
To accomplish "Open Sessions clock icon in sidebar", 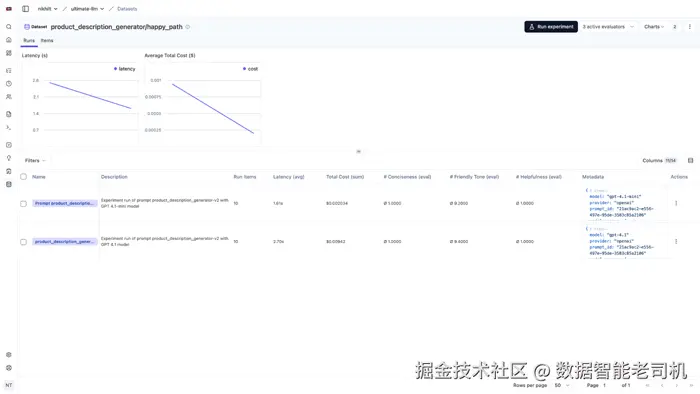I will point(8,83).
